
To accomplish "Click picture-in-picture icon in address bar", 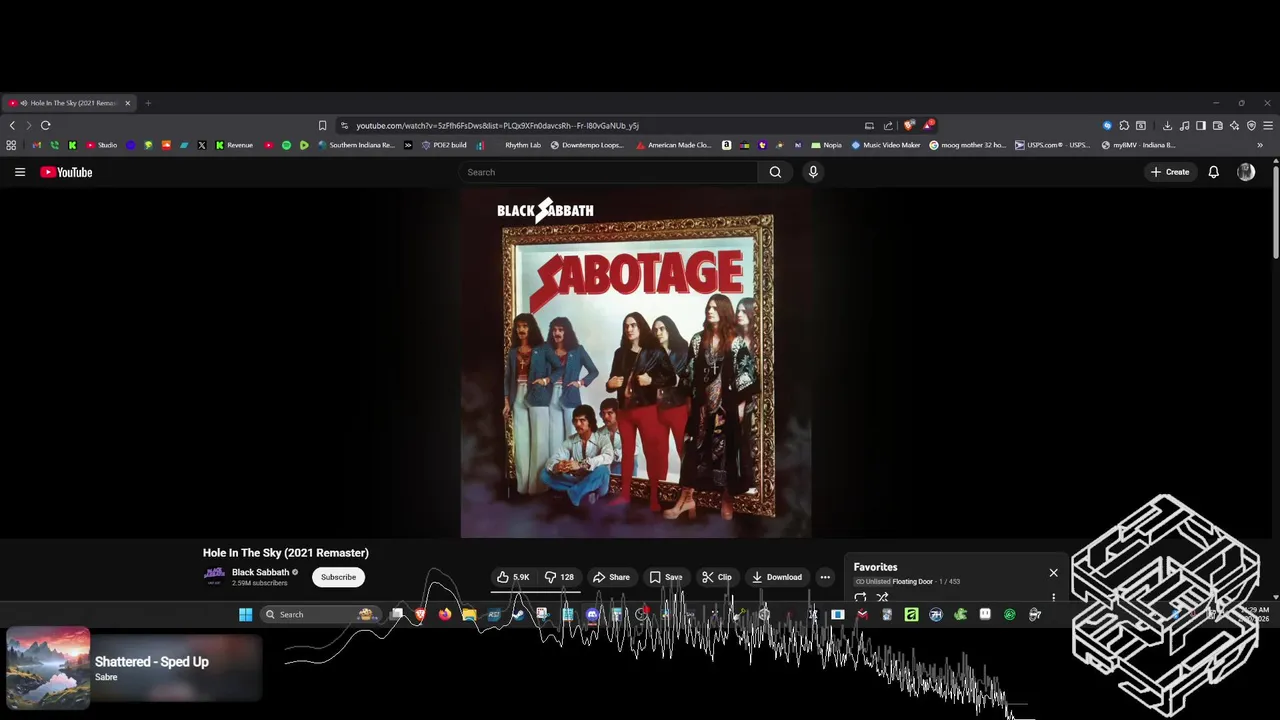I will click(x=869, y=125).
